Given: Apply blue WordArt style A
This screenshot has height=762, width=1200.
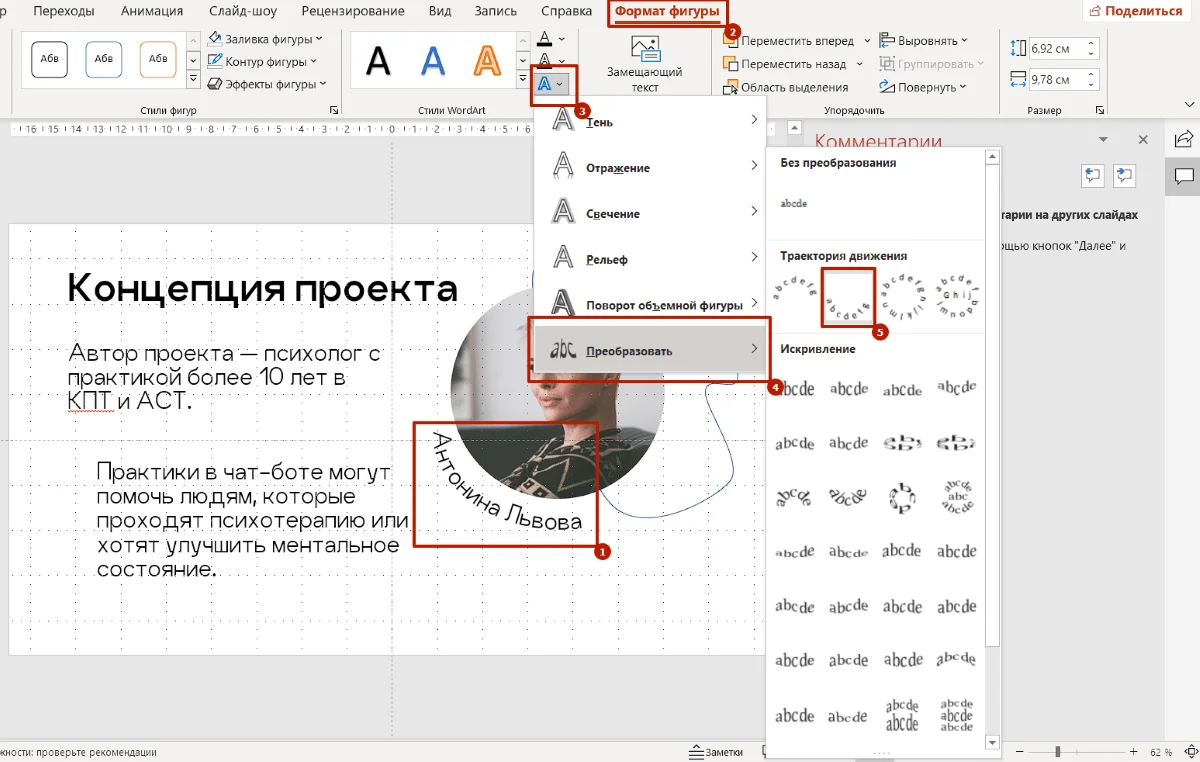Looking at the screenshot, I should coord(432,61).
